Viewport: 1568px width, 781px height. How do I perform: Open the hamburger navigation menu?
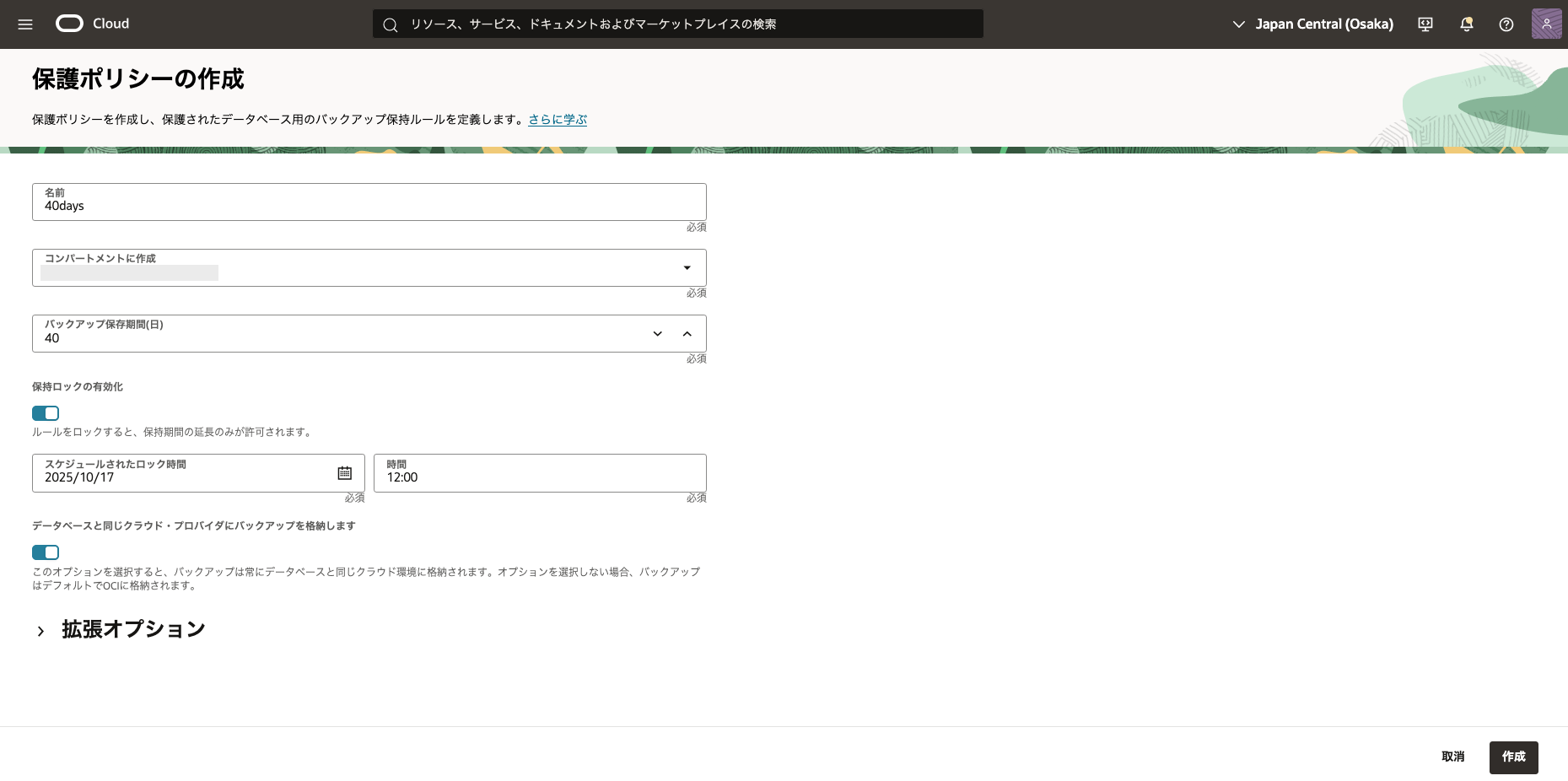(25, 24)
